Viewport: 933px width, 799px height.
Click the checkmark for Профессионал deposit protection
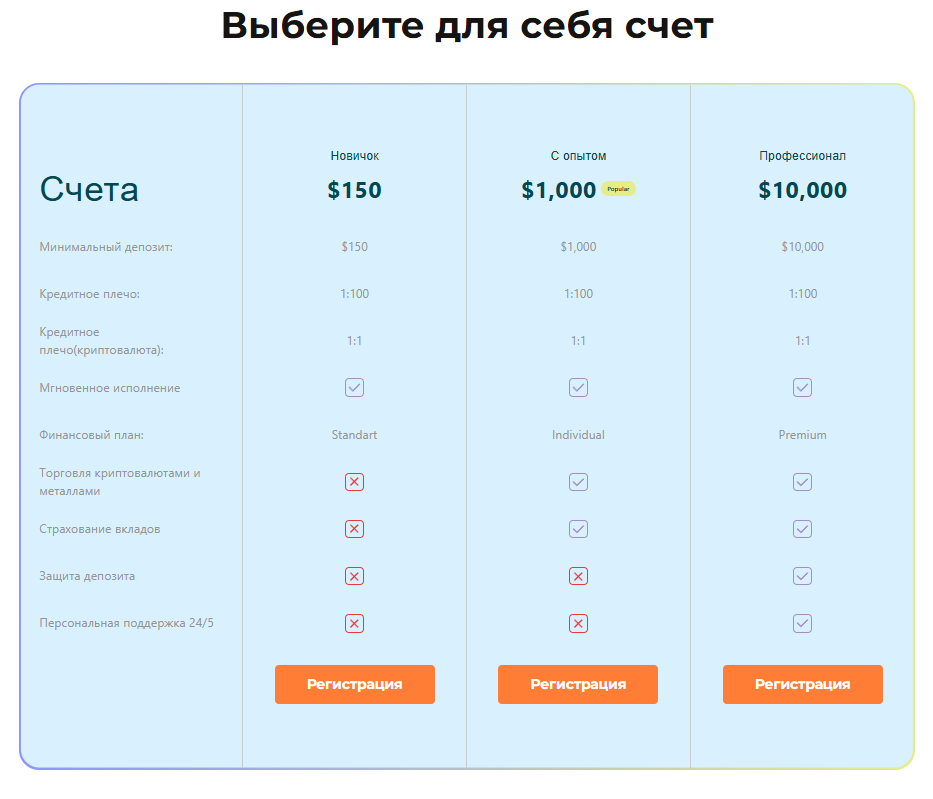coord(802,576)
